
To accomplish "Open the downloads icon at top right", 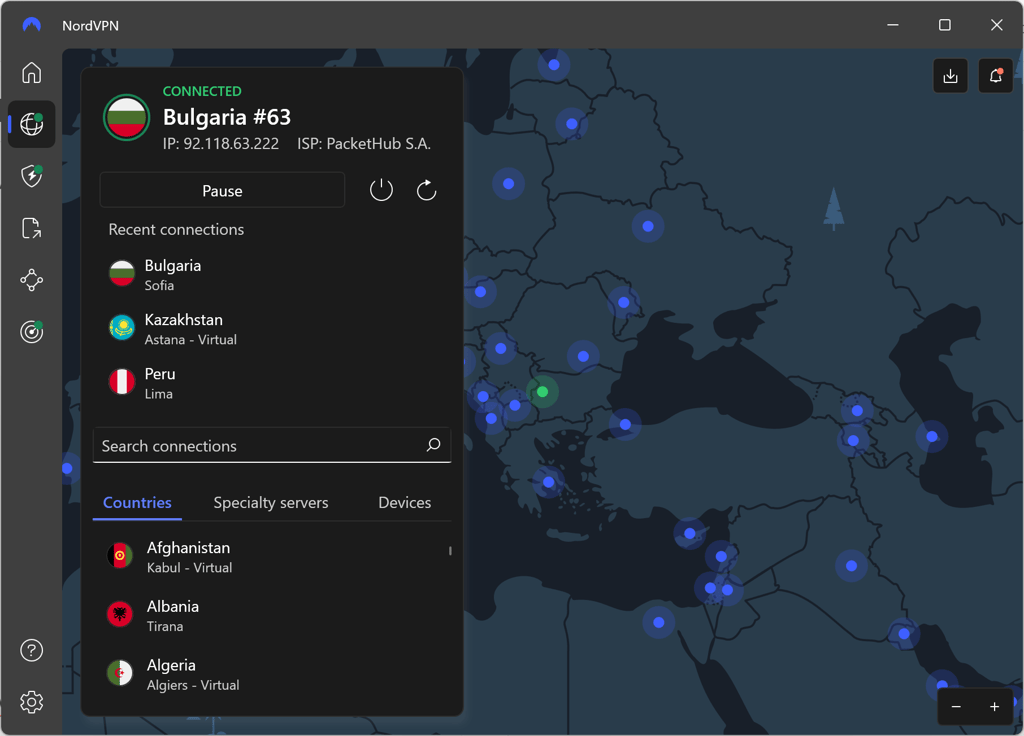I will pyautogui.click(x=950, y=76).
